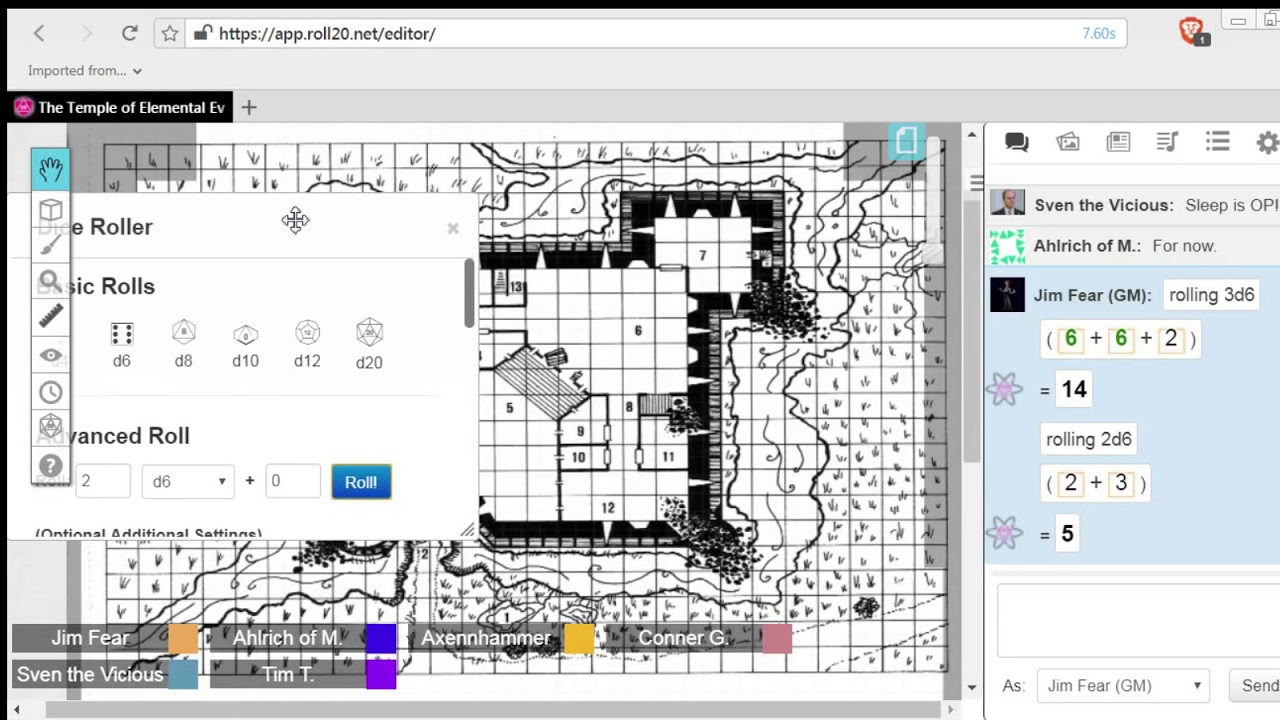The image size is (1280, 720).
Task: Toggle the sidebar collapse handle
Action: pos(976,183)
